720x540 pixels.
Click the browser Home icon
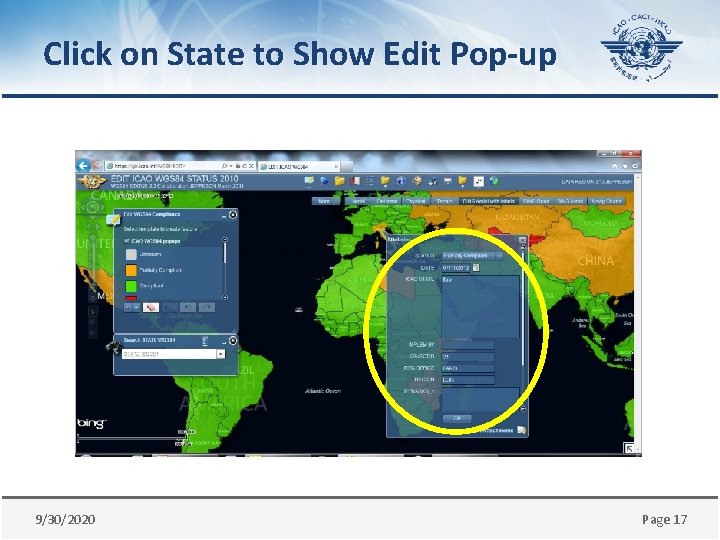[x=614, y=166]
